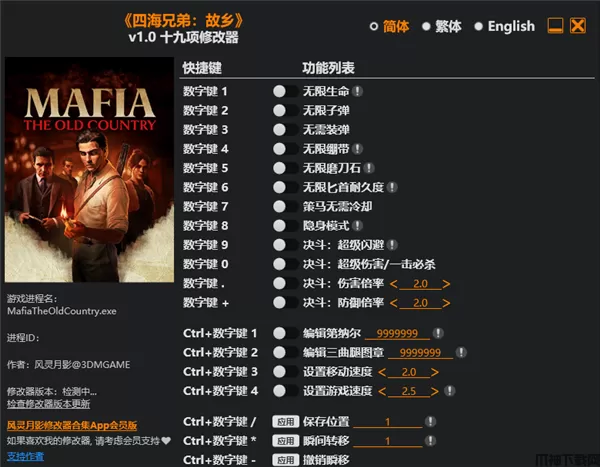
Task: Select 简体 language option
Action: [390, 26]
